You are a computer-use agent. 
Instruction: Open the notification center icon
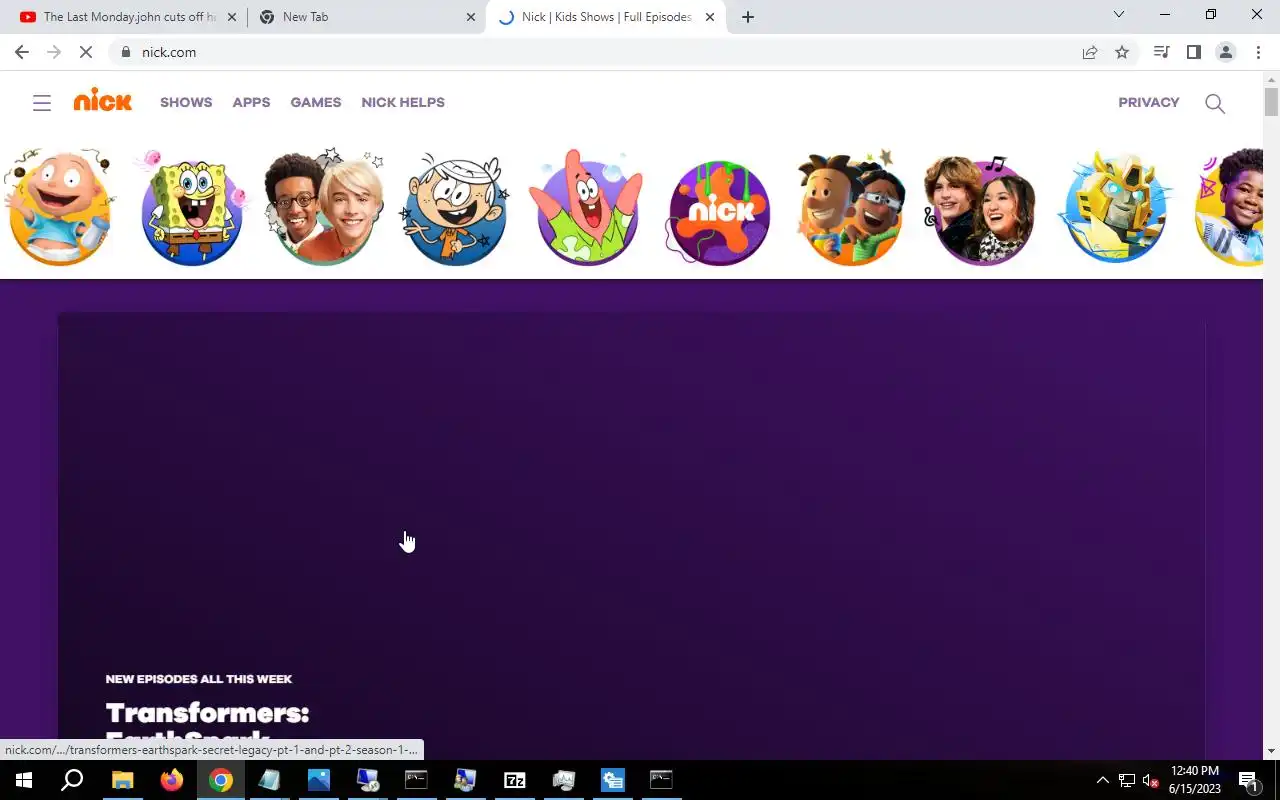click(x=1248, y=780)
